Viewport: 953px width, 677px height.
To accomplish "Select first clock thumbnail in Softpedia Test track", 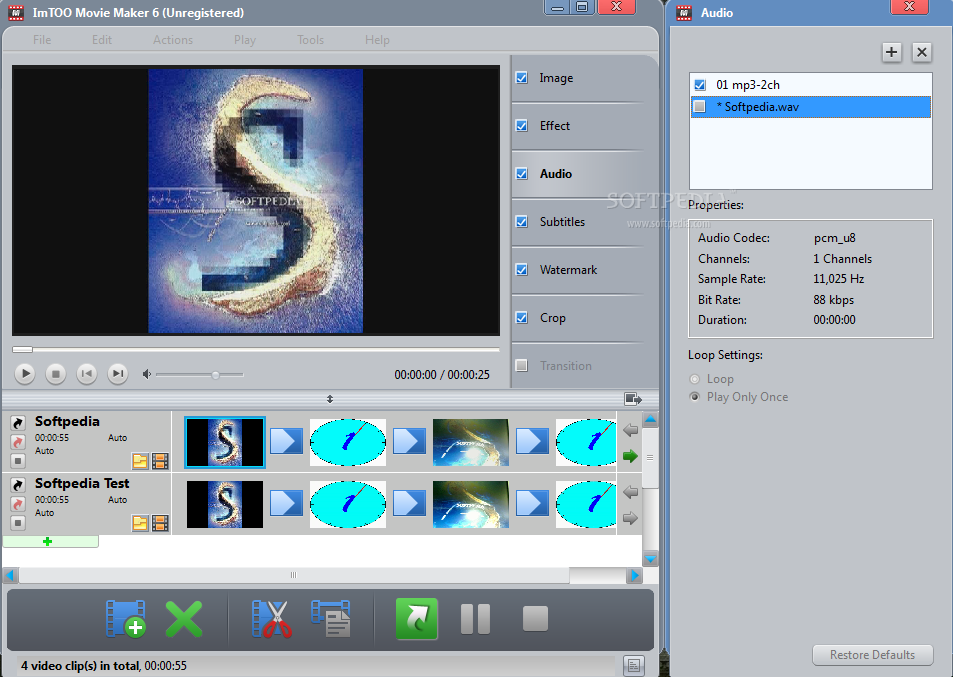I will click(x=348, y=504).
